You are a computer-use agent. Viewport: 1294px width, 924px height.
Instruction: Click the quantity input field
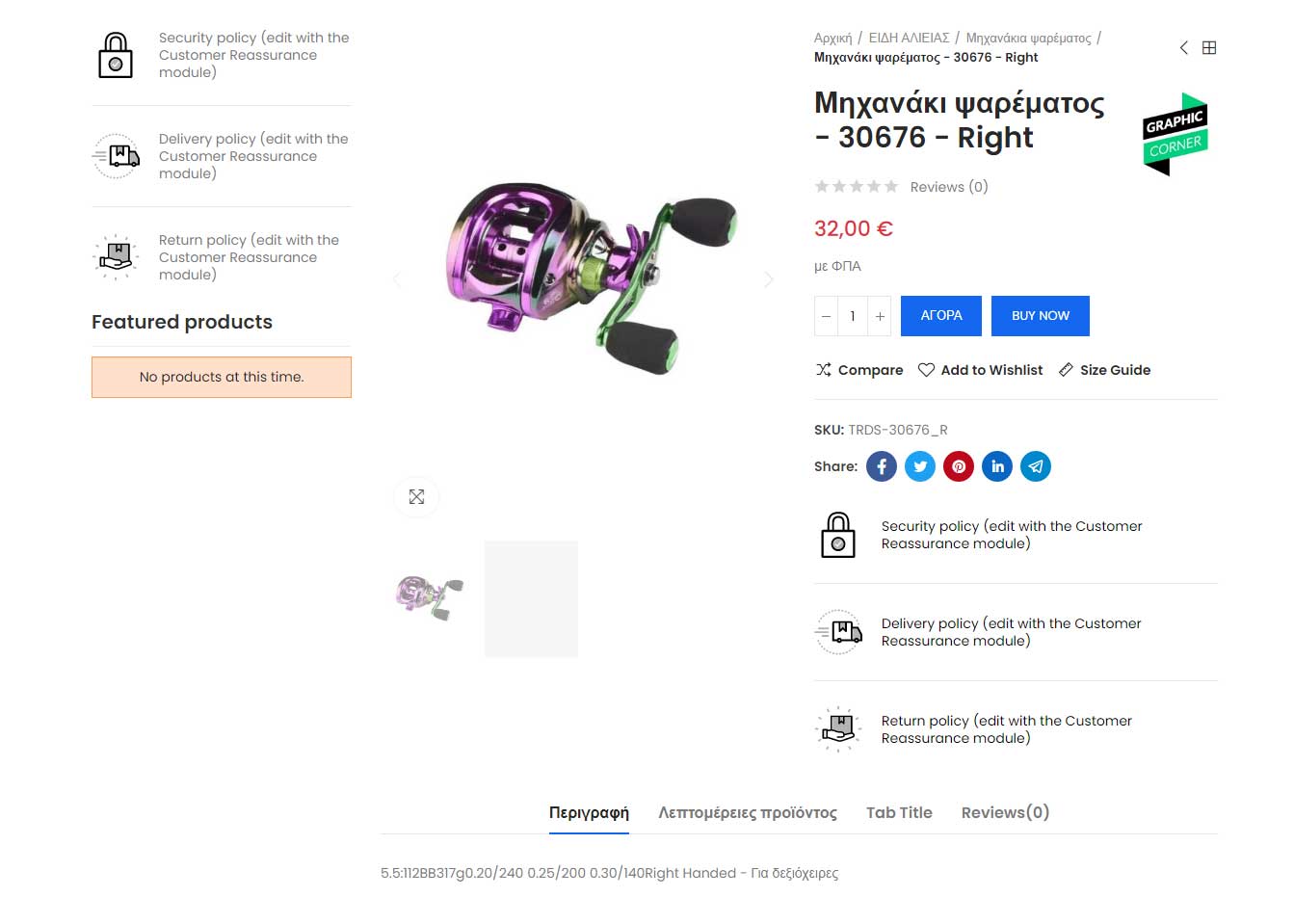(853, 316)
